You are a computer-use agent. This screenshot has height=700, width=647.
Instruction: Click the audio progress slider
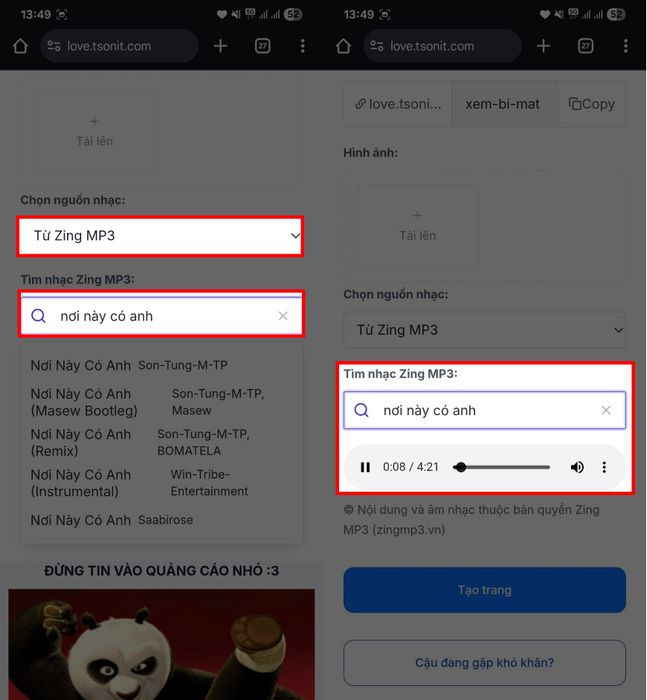click(x=501, y=467)
